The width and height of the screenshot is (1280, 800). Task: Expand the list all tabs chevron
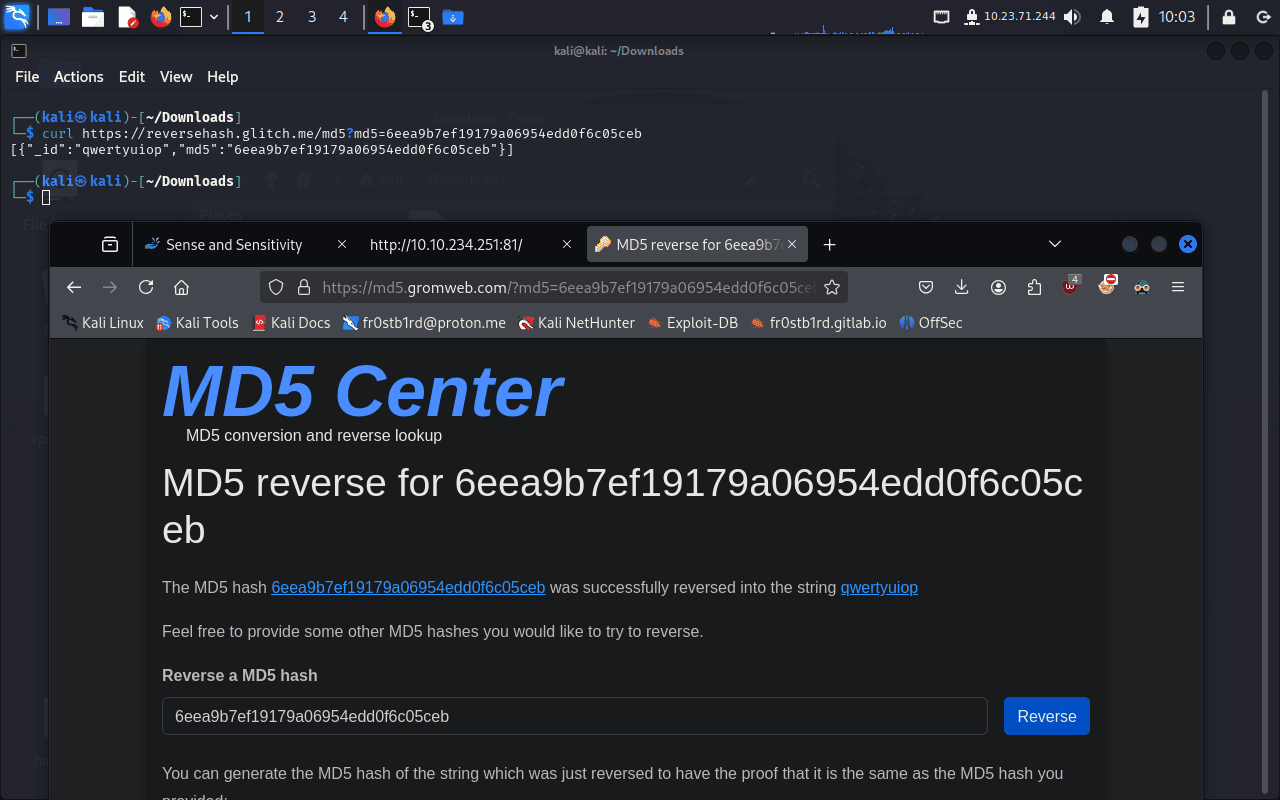[x=1054, y=244]
